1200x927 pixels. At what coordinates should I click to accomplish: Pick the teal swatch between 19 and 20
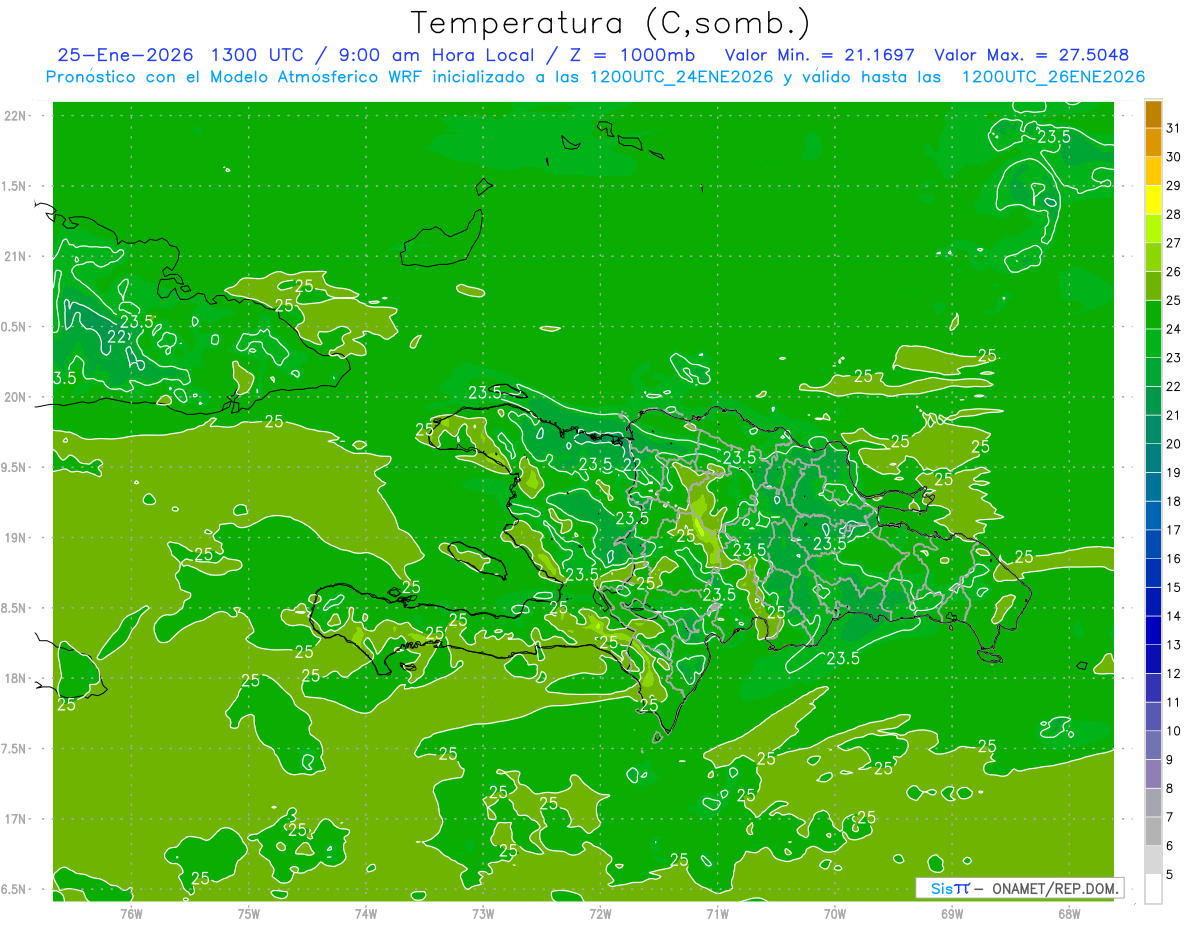tap(1153, 458)
